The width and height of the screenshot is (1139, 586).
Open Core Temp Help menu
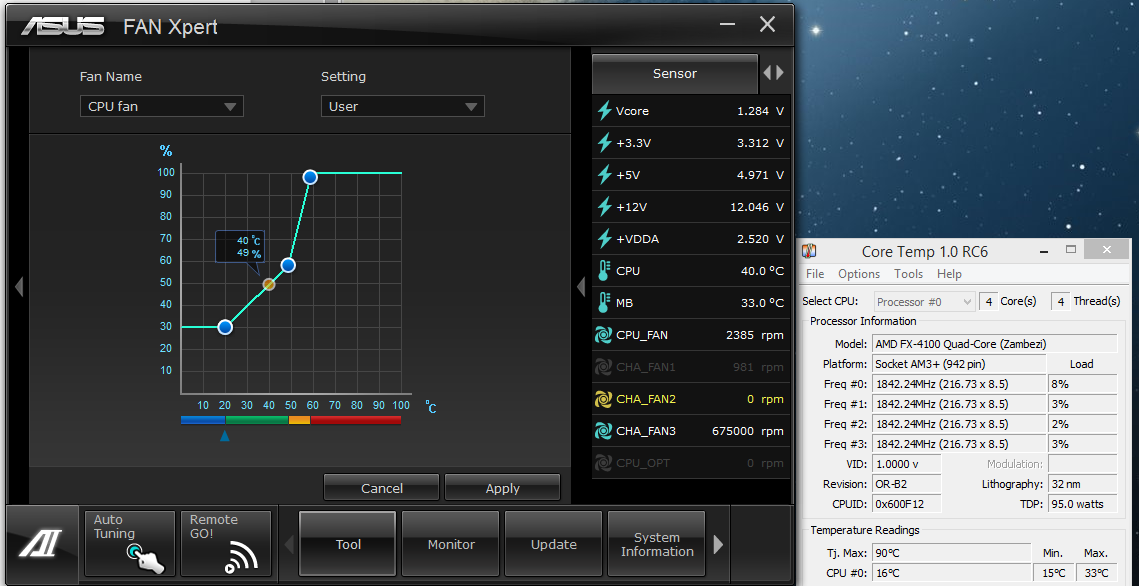(x=949, y=274)
